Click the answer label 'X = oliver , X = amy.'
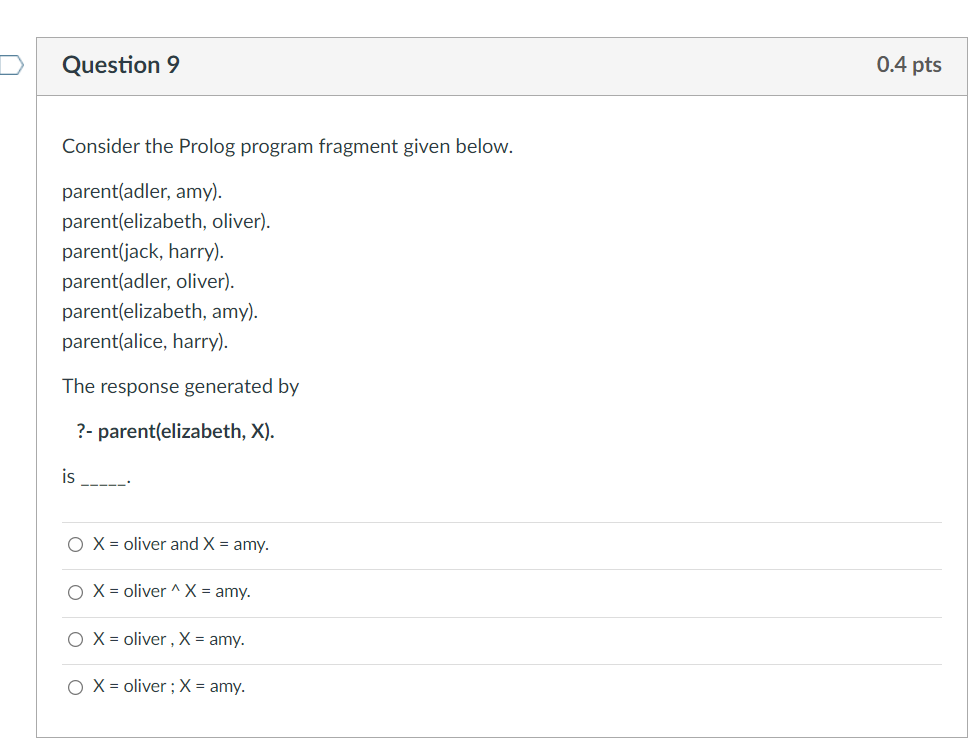Image resolution: width=975 pixels, height=748 pixels. [x=169, y=639]
